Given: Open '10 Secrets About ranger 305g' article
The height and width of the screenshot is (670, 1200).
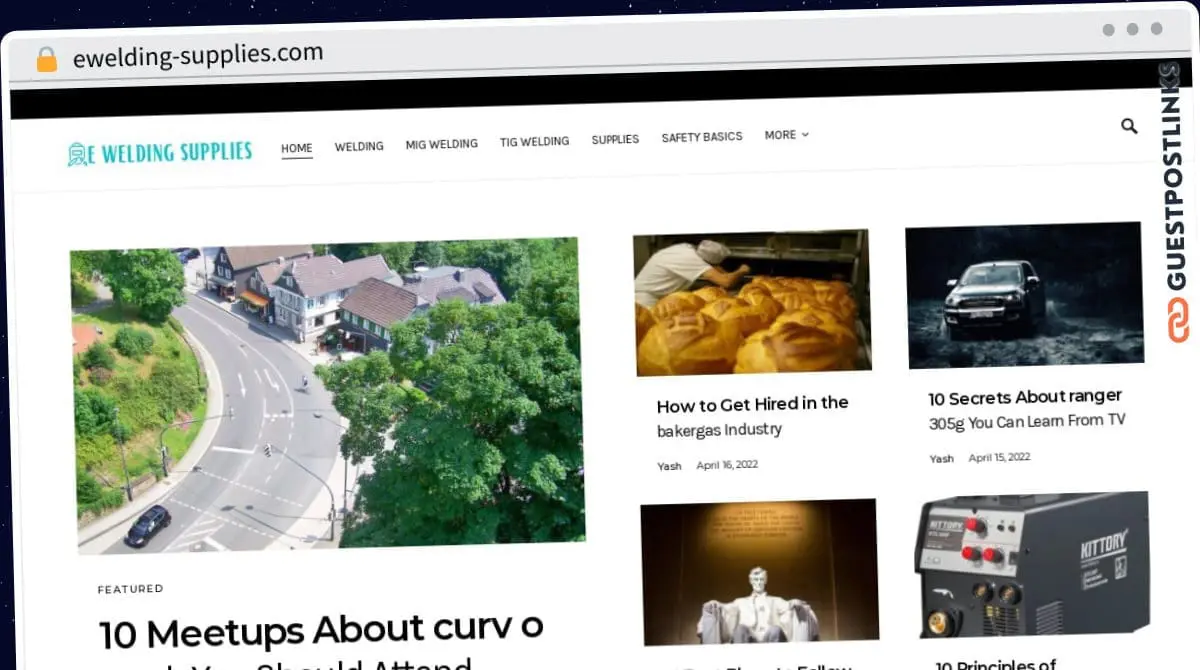Looking at the screenshot, I should pyautogui.click(x=1026, y=409).
